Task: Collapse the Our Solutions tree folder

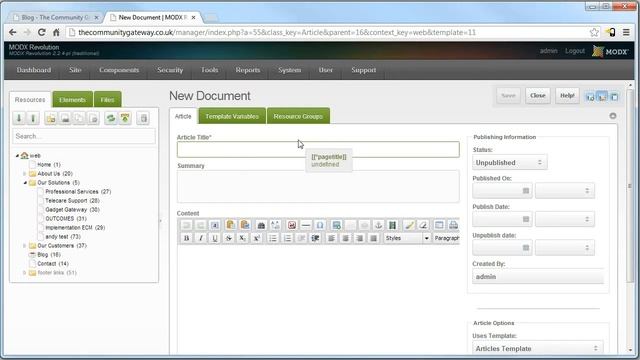Action: point(24,183)
